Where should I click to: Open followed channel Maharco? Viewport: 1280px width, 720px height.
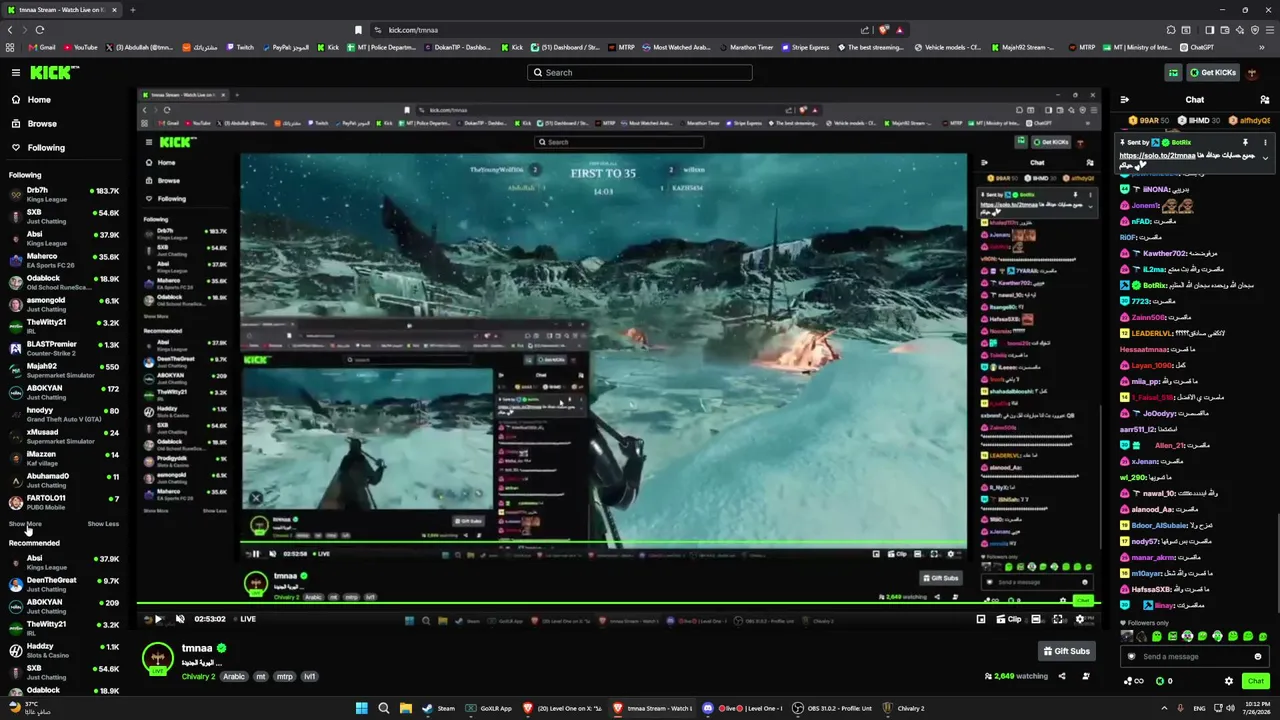click(64, 260)
